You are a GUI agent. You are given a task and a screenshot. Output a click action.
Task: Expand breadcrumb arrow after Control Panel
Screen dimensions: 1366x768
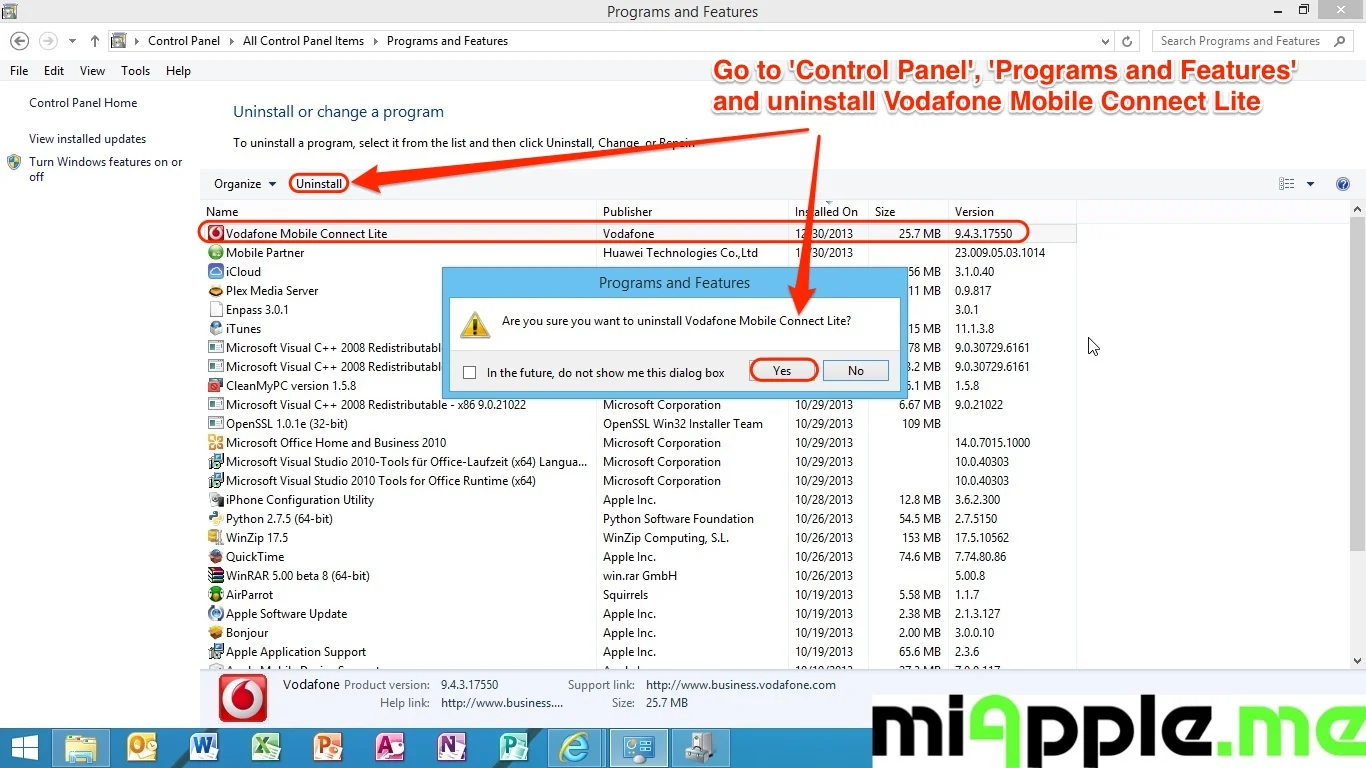tap(231, 41)
